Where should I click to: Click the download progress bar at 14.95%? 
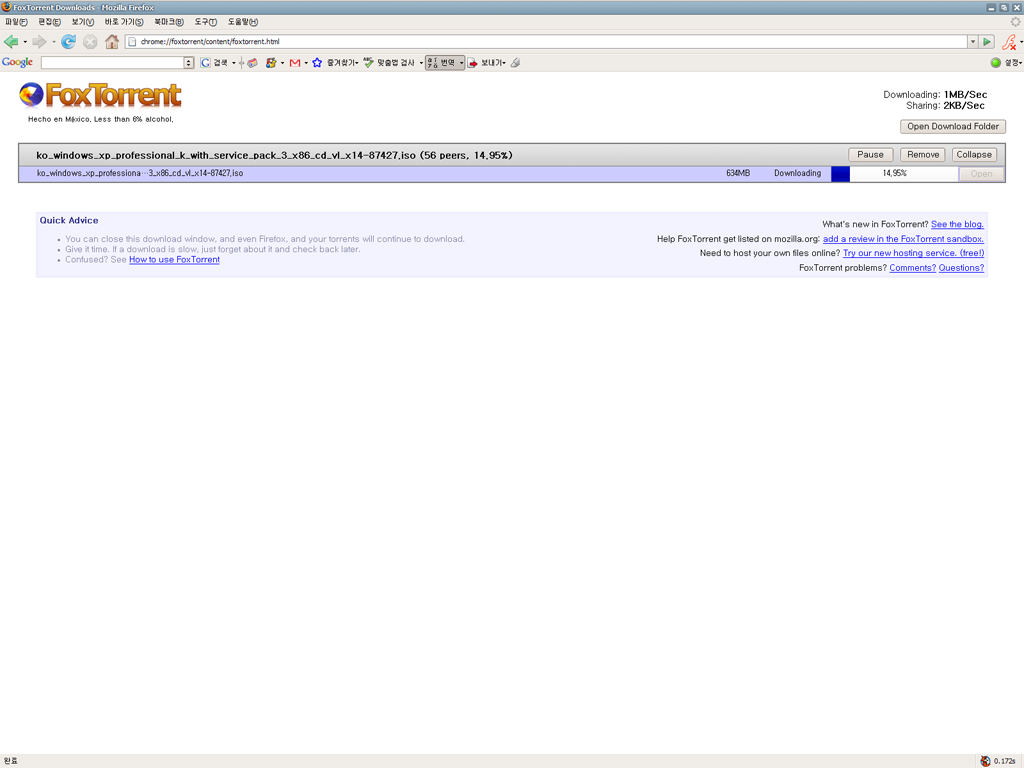point(894,174)
